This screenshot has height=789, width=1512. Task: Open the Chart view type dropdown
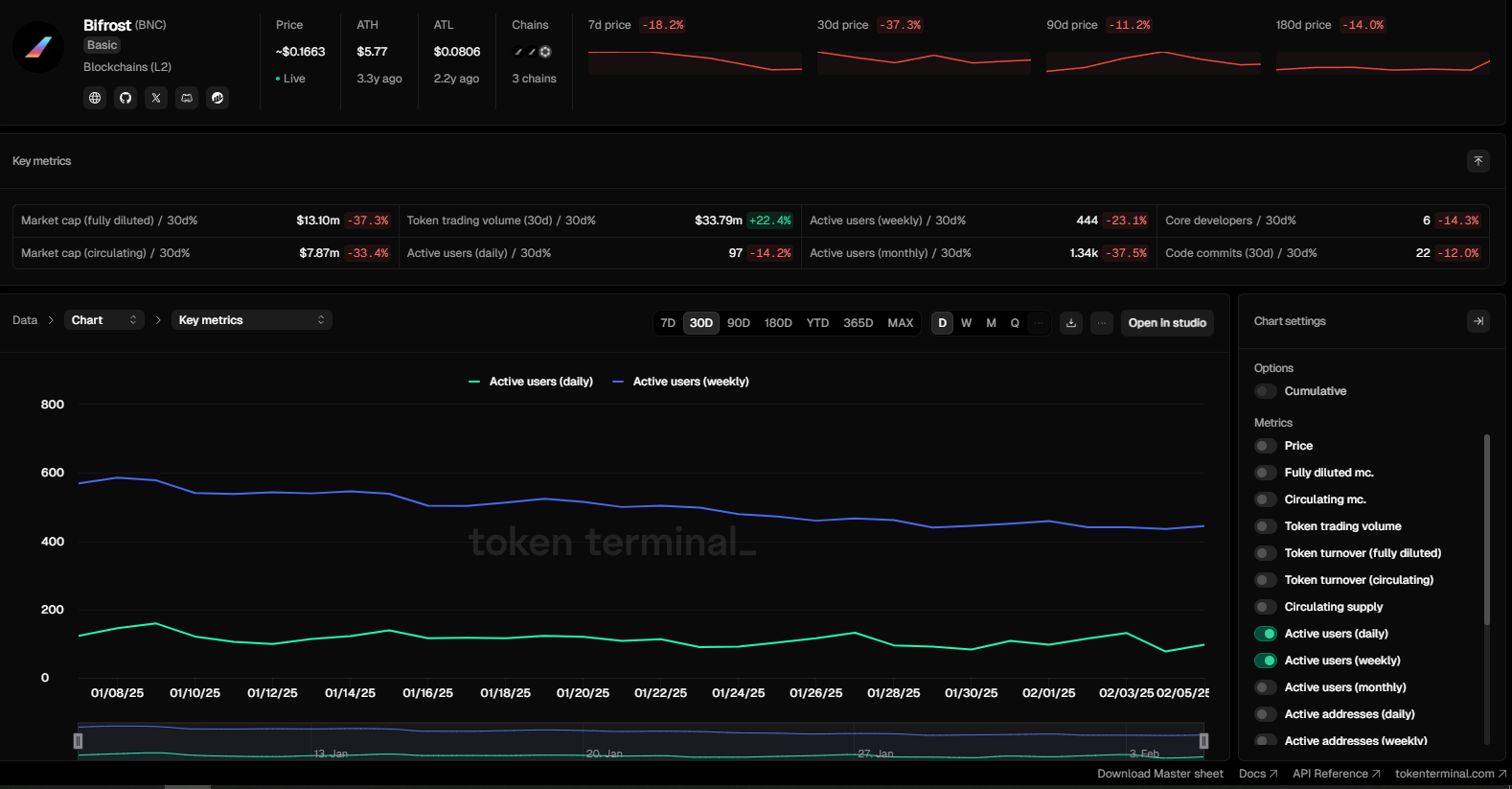[104, 320]
